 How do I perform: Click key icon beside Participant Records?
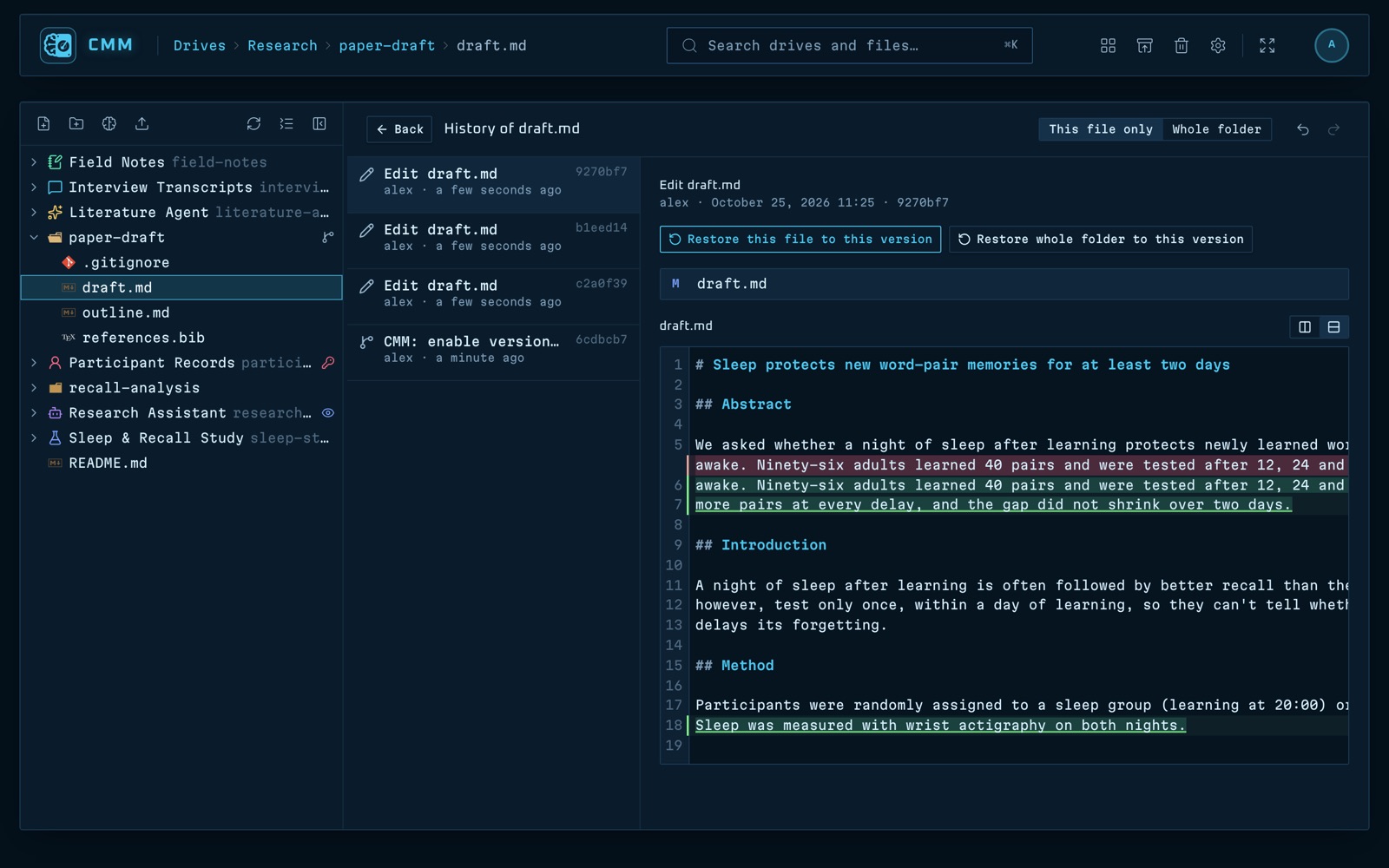click(328, 363)
